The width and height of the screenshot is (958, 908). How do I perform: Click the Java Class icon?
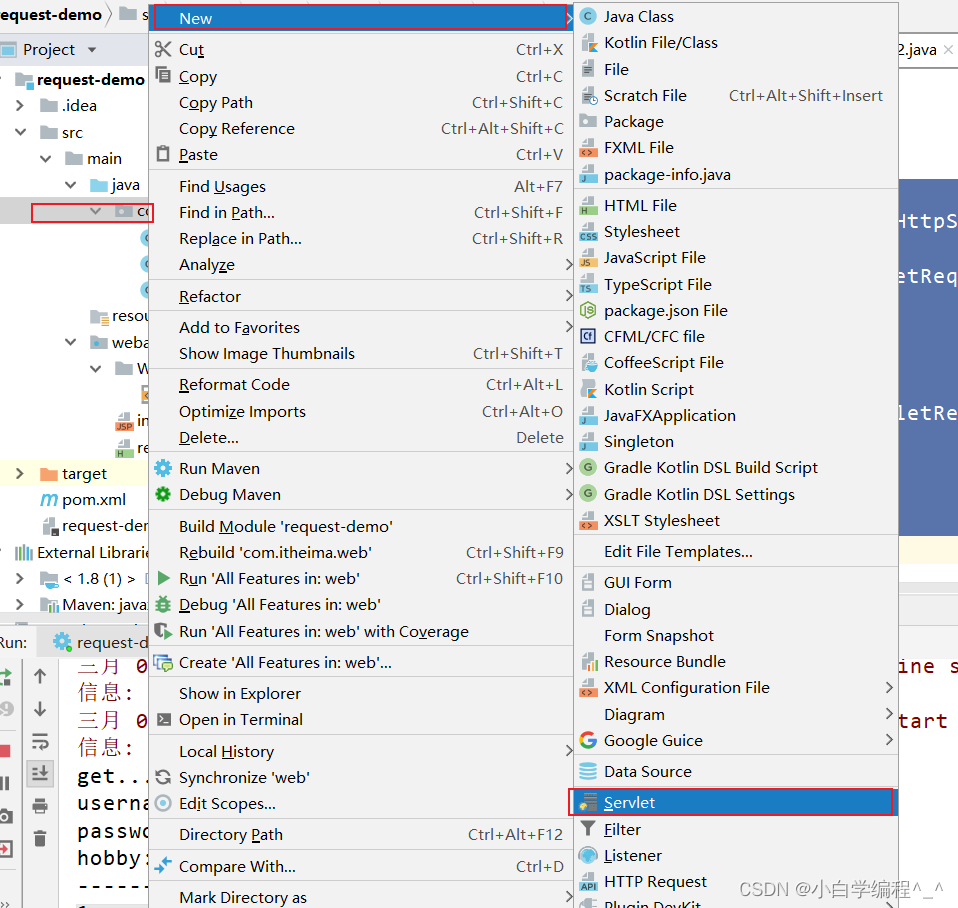click(x=588, y=16)
